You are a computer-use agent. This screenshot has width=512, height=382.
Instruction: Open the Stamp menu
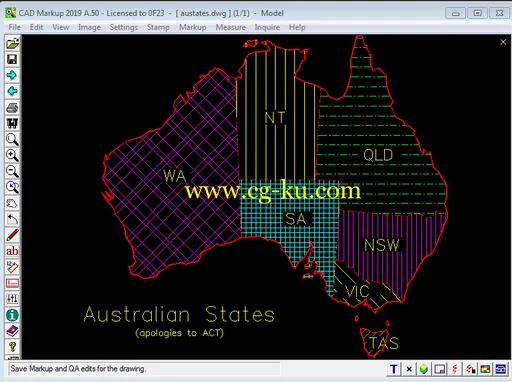pyautogui.click(x=158, y=27)
